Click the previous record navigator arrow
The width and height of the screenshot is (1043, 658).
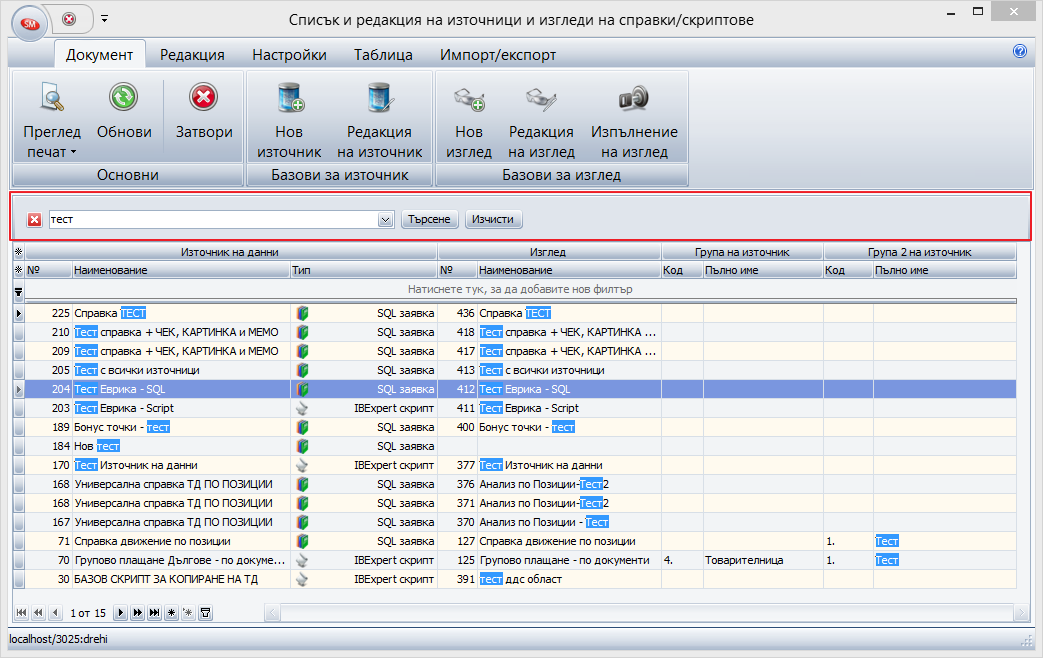point(56,613)
